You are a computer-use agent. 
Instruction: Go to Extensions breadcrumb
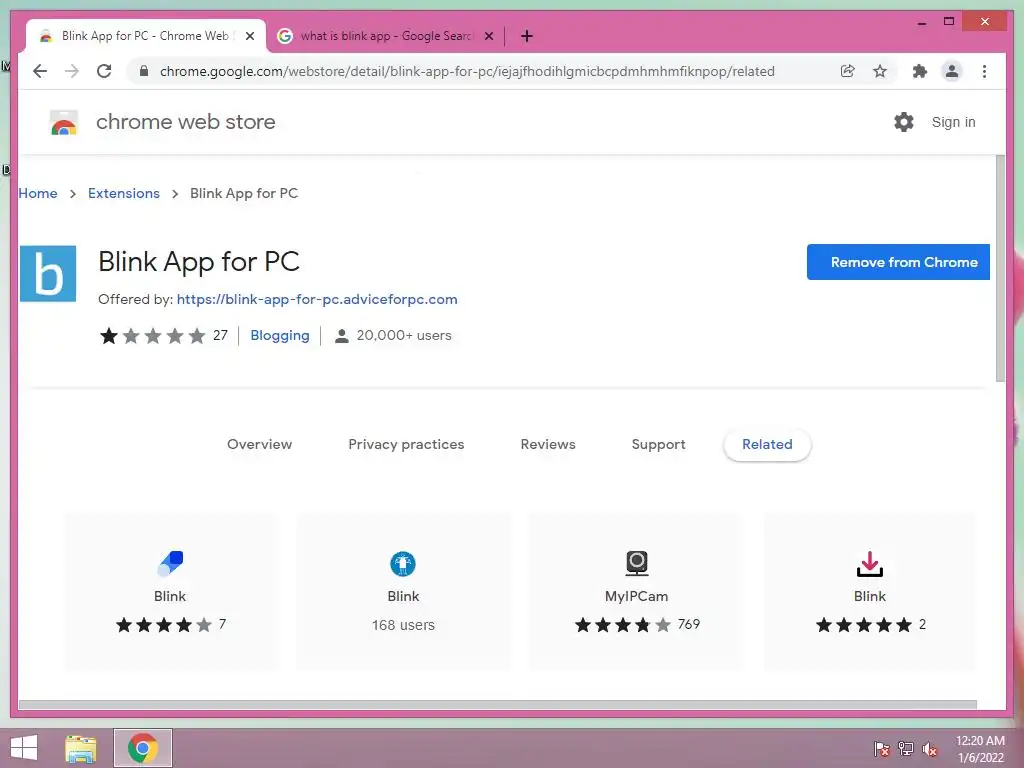[123, 193]
